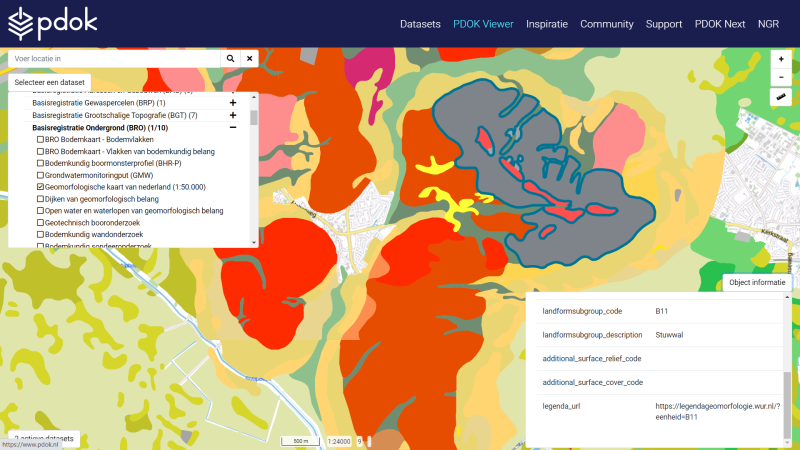Click the 'Stuwwal' description value
This screenshot has height=450, width=800.
click(x=669, y=335)
